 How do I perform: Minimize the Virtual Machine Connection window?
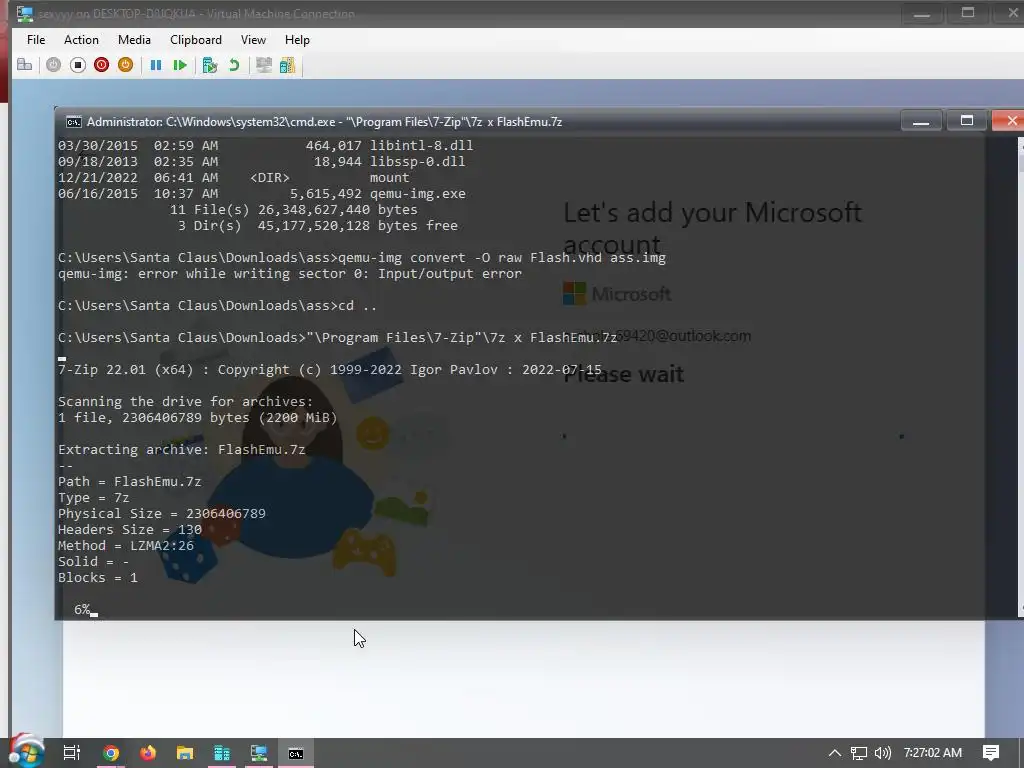coord(921,14)
